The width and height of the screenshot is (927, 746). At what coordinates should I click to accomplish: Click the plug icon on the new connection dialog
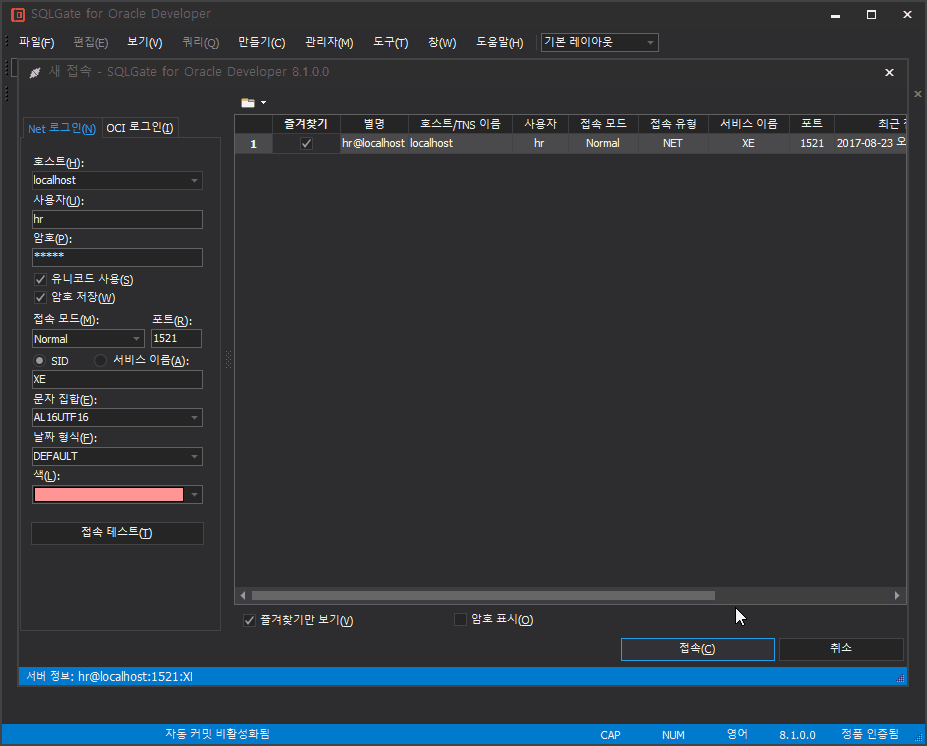[x=35, y=72]
